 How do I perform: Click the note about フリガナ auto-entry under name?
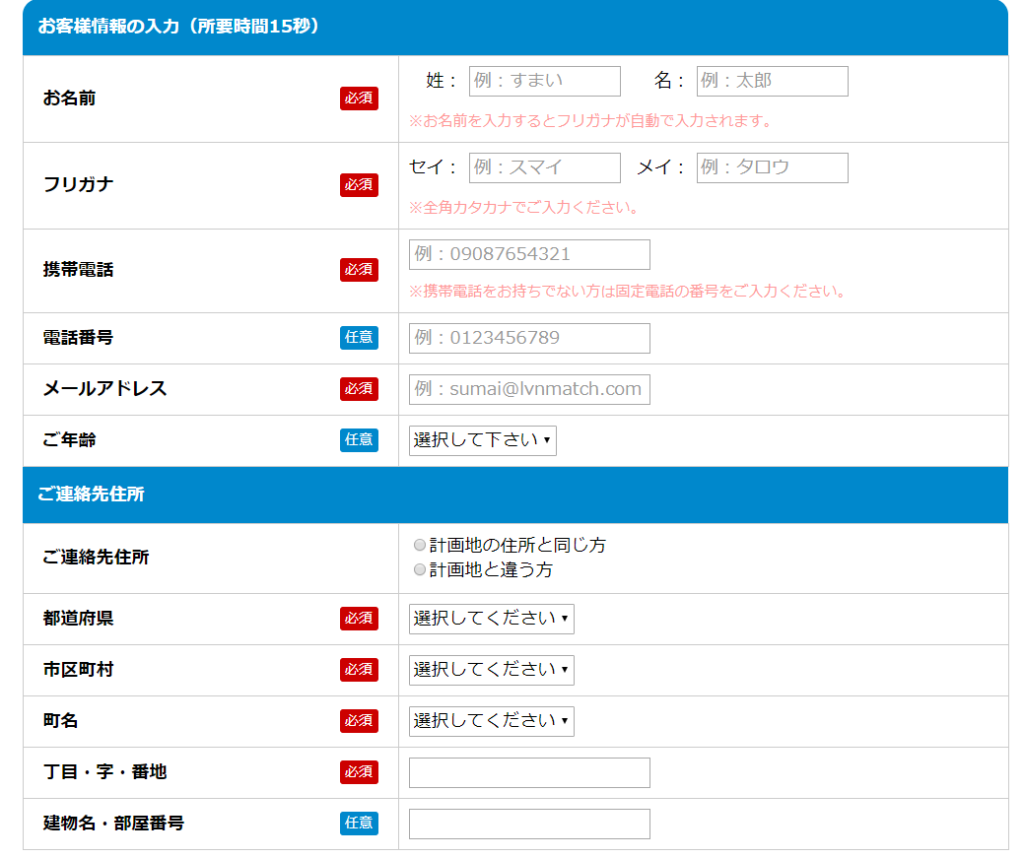[590, 121]
